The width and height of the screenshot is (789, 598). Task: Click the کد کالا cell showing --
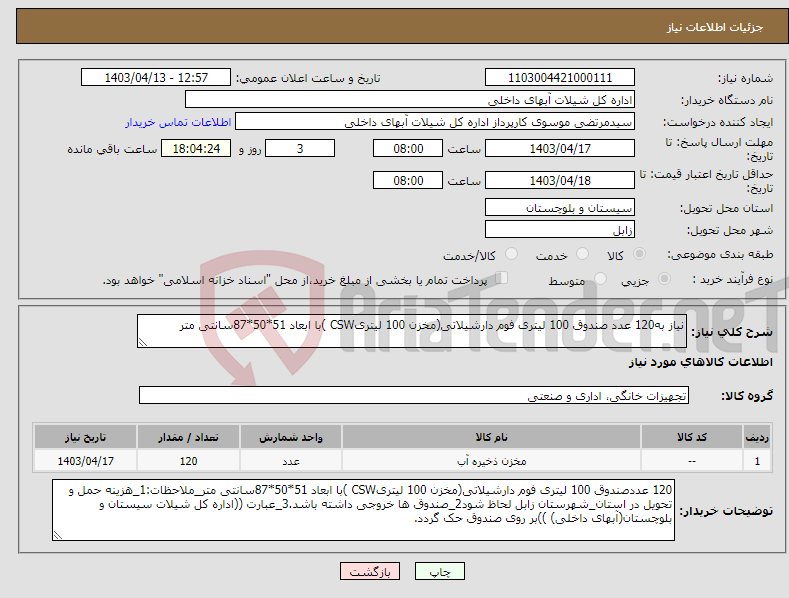point(692,461)
